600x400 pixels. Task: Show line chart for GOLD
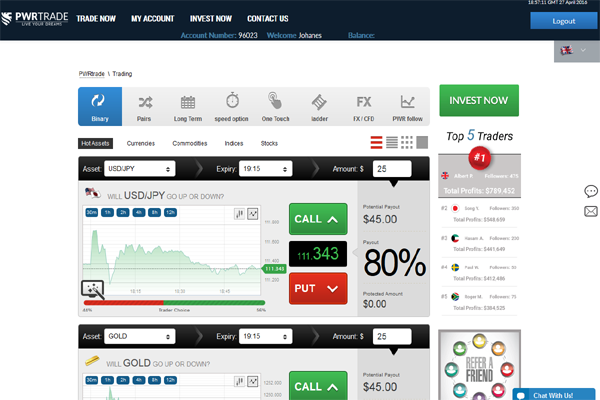point(253,381)
